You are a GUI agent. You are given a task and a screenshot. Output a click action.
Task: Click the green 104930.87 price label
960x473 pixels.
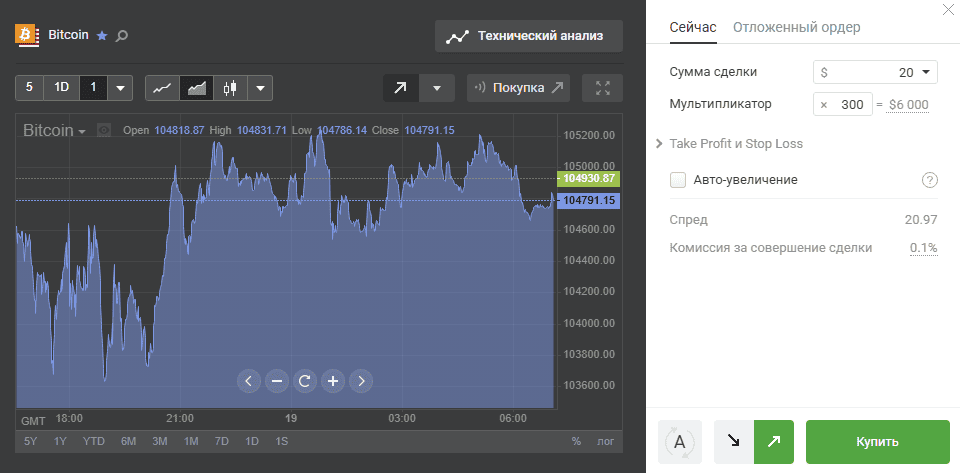588,179
